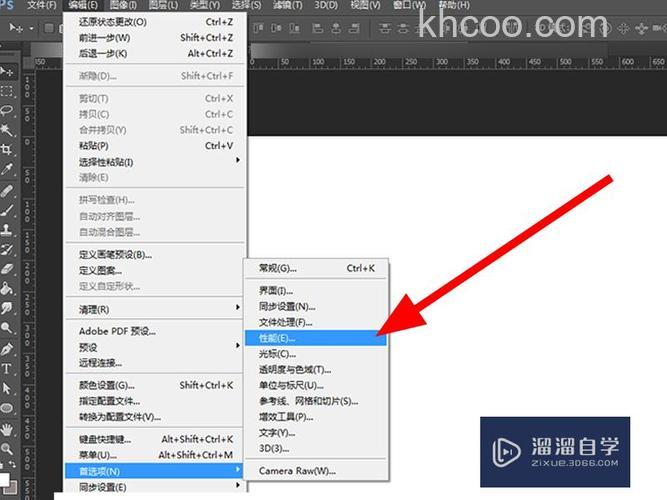Click the foreground color swatch
The height and width of the screenshot is (500, 667).
click(x=4, y=479)
